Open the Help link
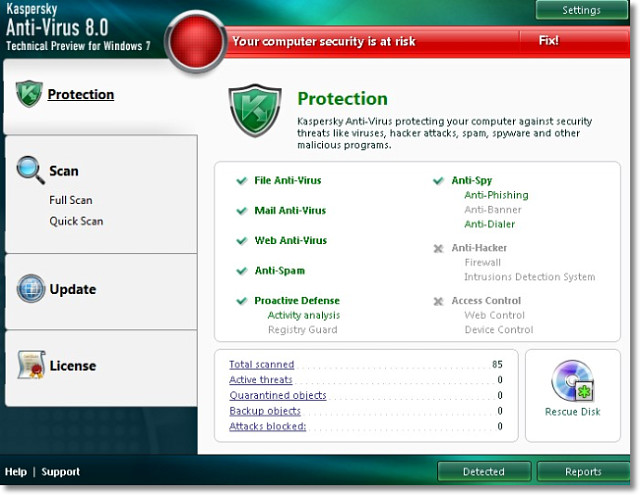640x495 pixels. click(16, 472)
